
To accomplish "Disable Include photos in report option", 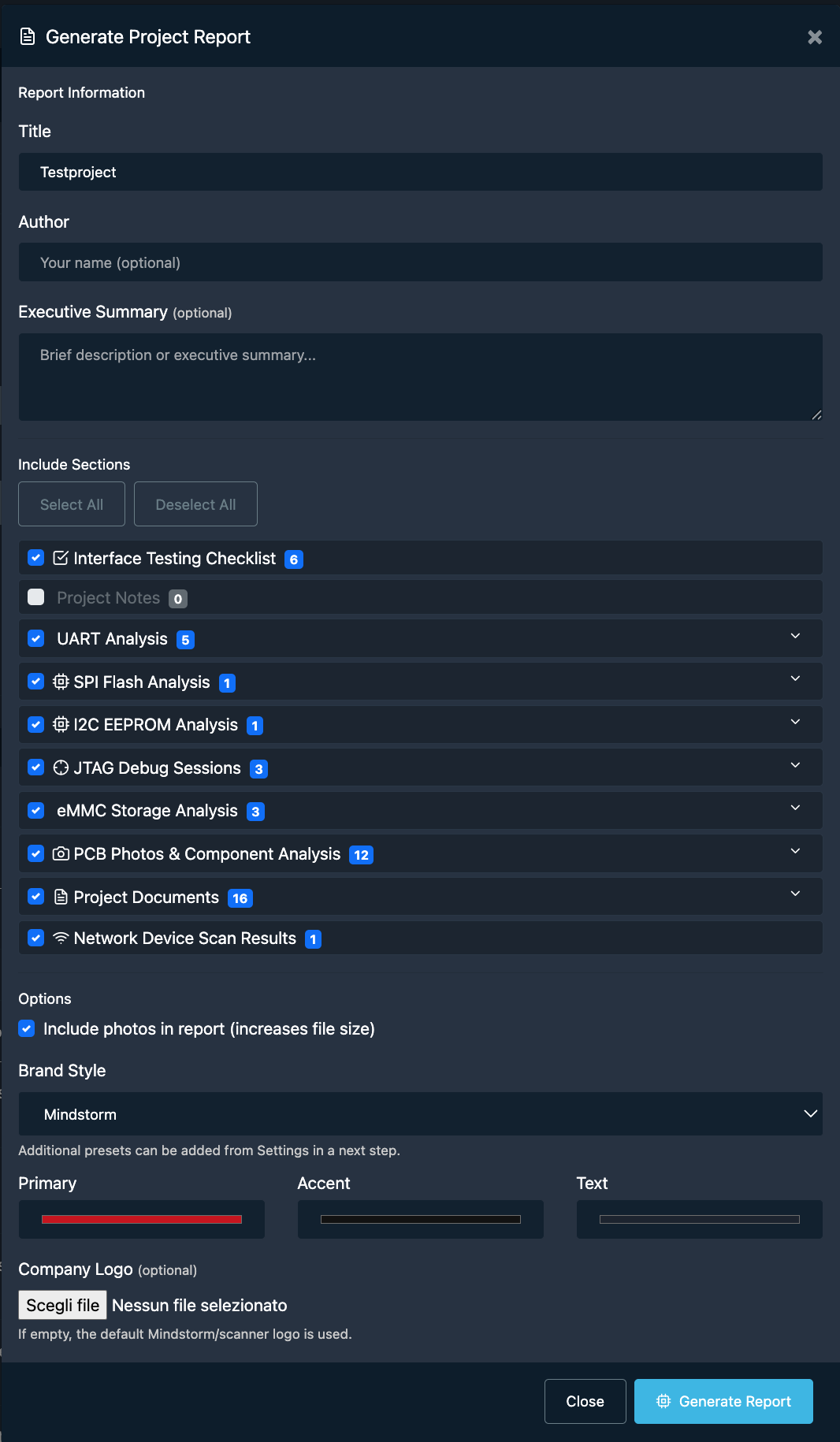I will 26,1028.
